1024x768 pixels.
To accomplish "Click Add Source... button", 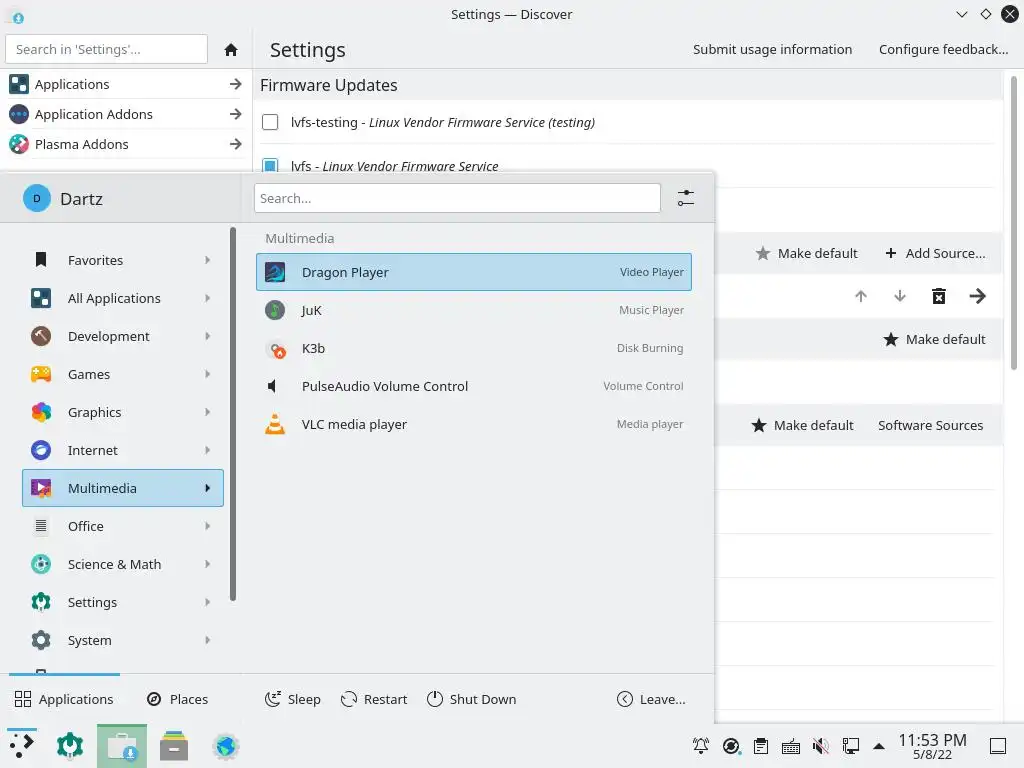I will pyautogui.click(x=935, y=253).
